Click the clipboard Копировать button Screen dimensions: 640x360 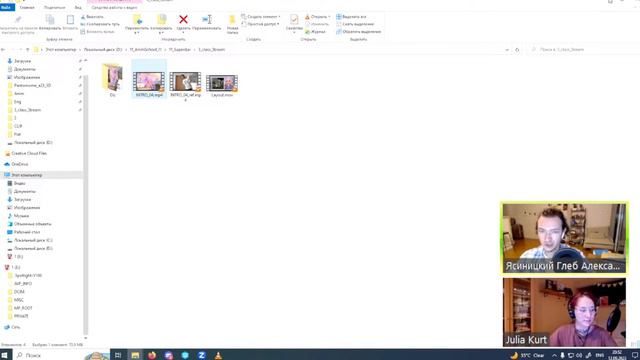pyautogui.click(x=50, y=22)
